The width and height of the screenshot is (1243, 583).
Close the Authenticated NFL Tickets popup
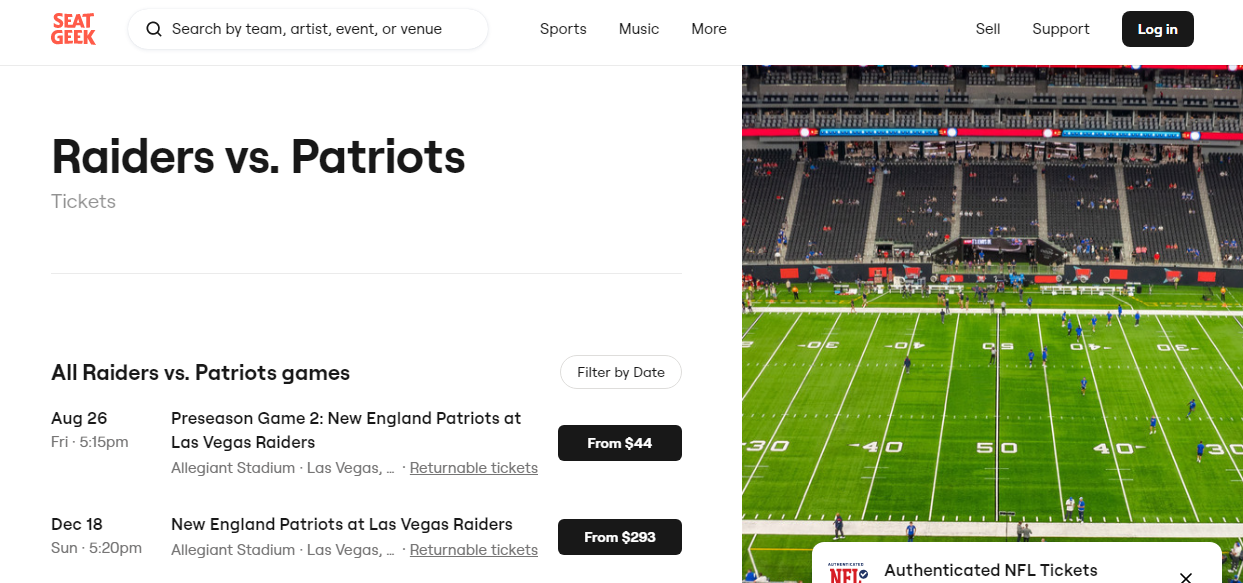click(x=1185, y=577)
